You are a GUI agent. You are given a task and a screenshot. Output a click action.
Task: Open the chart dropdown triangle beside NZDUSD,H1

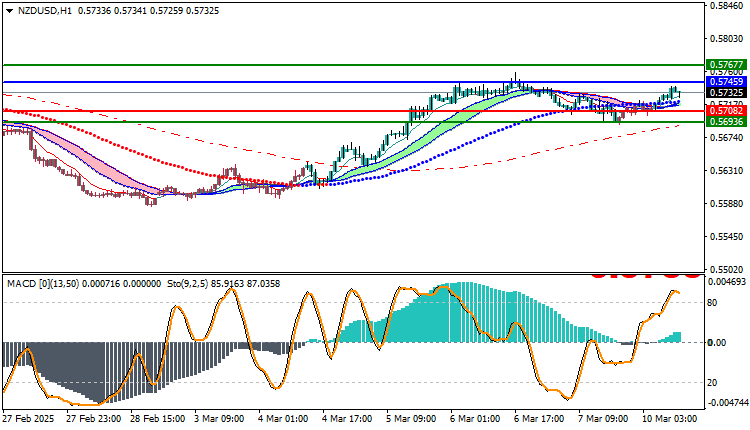point(10,11)
